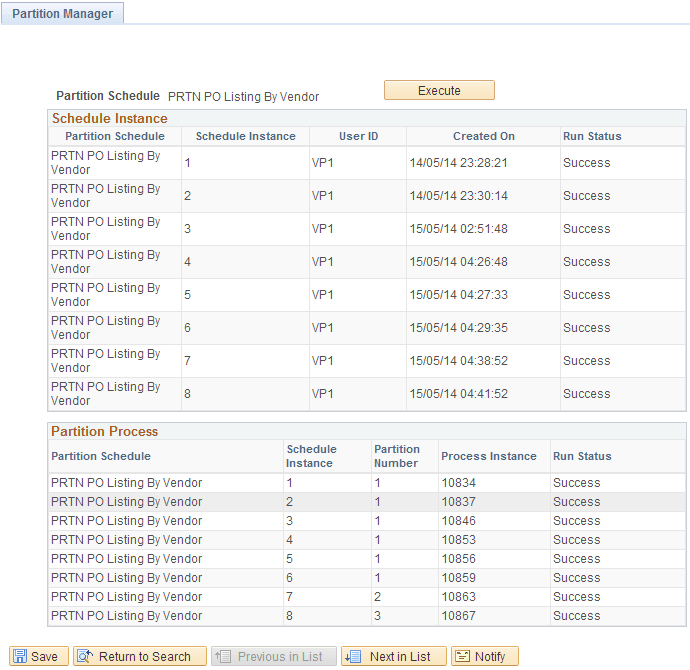Click process instance 10859
The image size is (690, 670).
(459, 578)
